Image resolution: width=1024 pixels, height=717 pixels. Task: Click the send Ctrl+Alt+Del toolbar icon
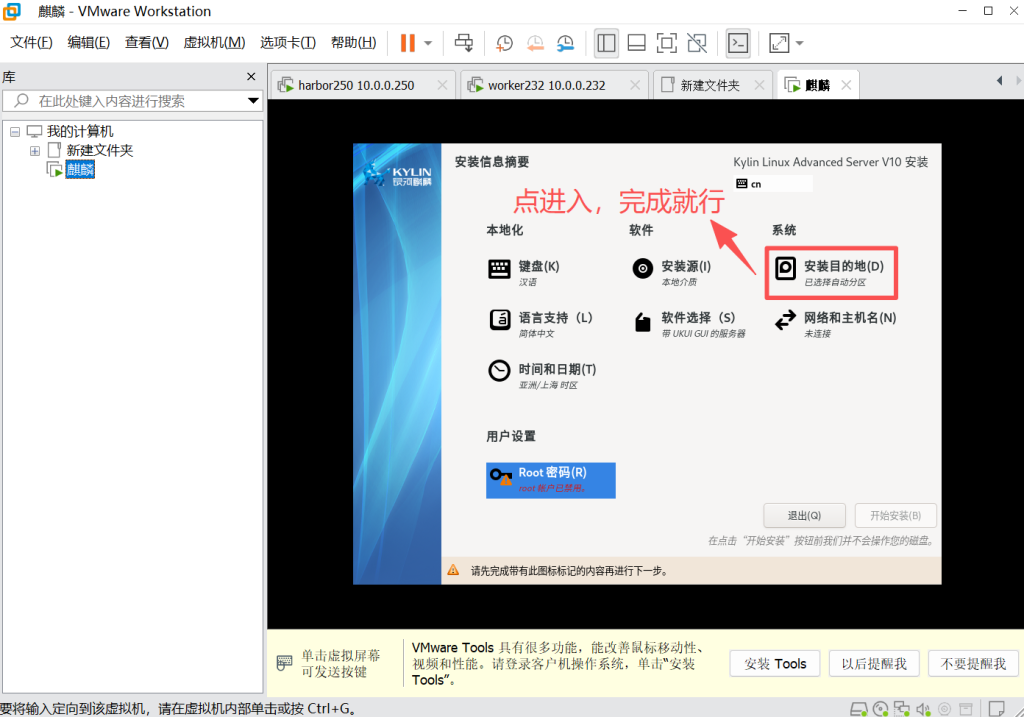tap(464, 43)
